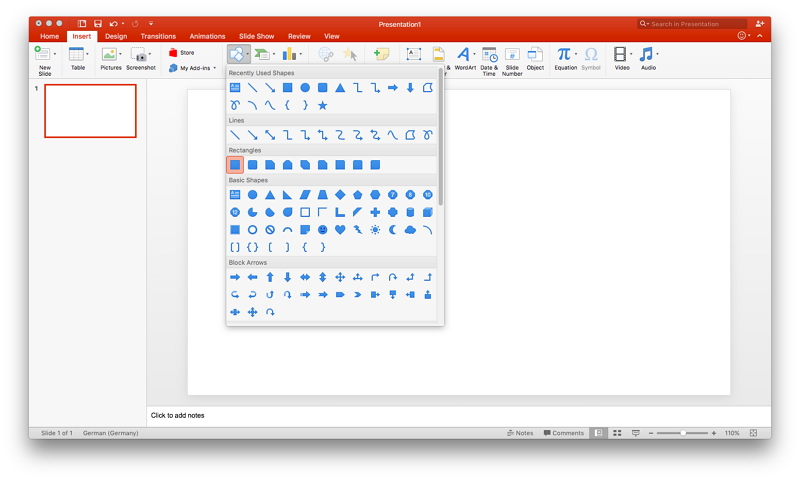
Task: Toggle the Notes pane in status bar
Action: 520,433
